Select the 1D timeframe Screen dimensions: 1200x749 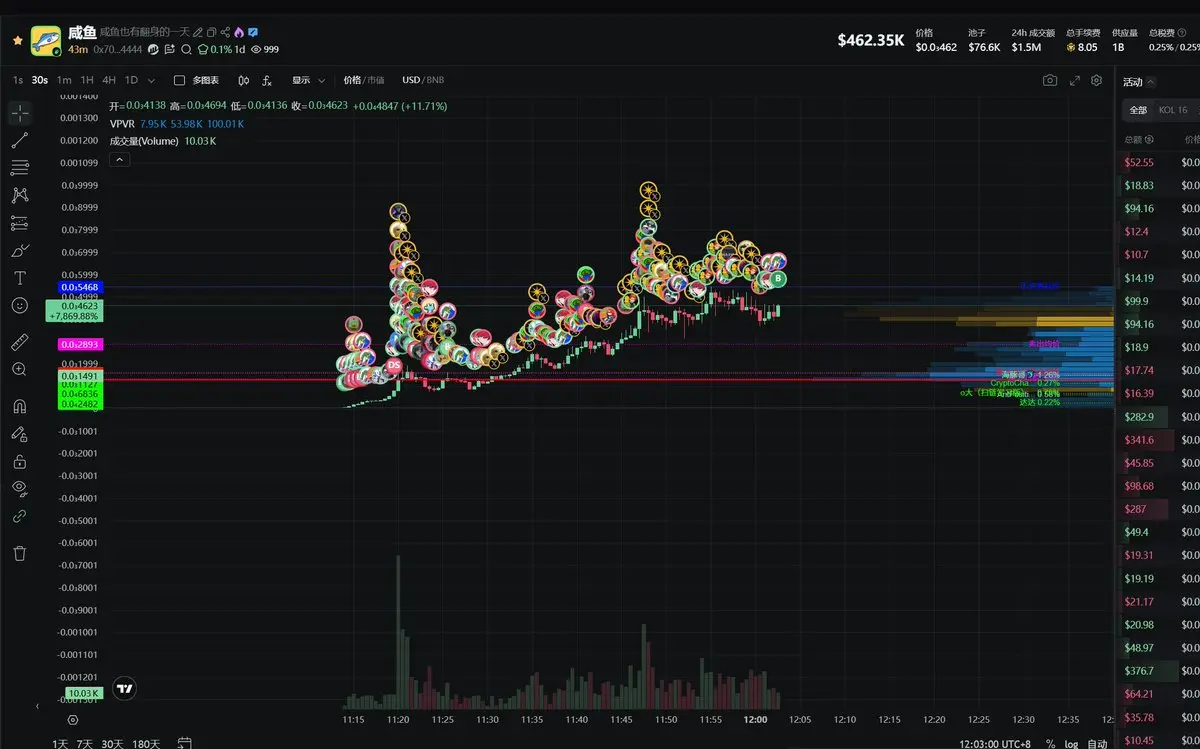coord(131,80)
